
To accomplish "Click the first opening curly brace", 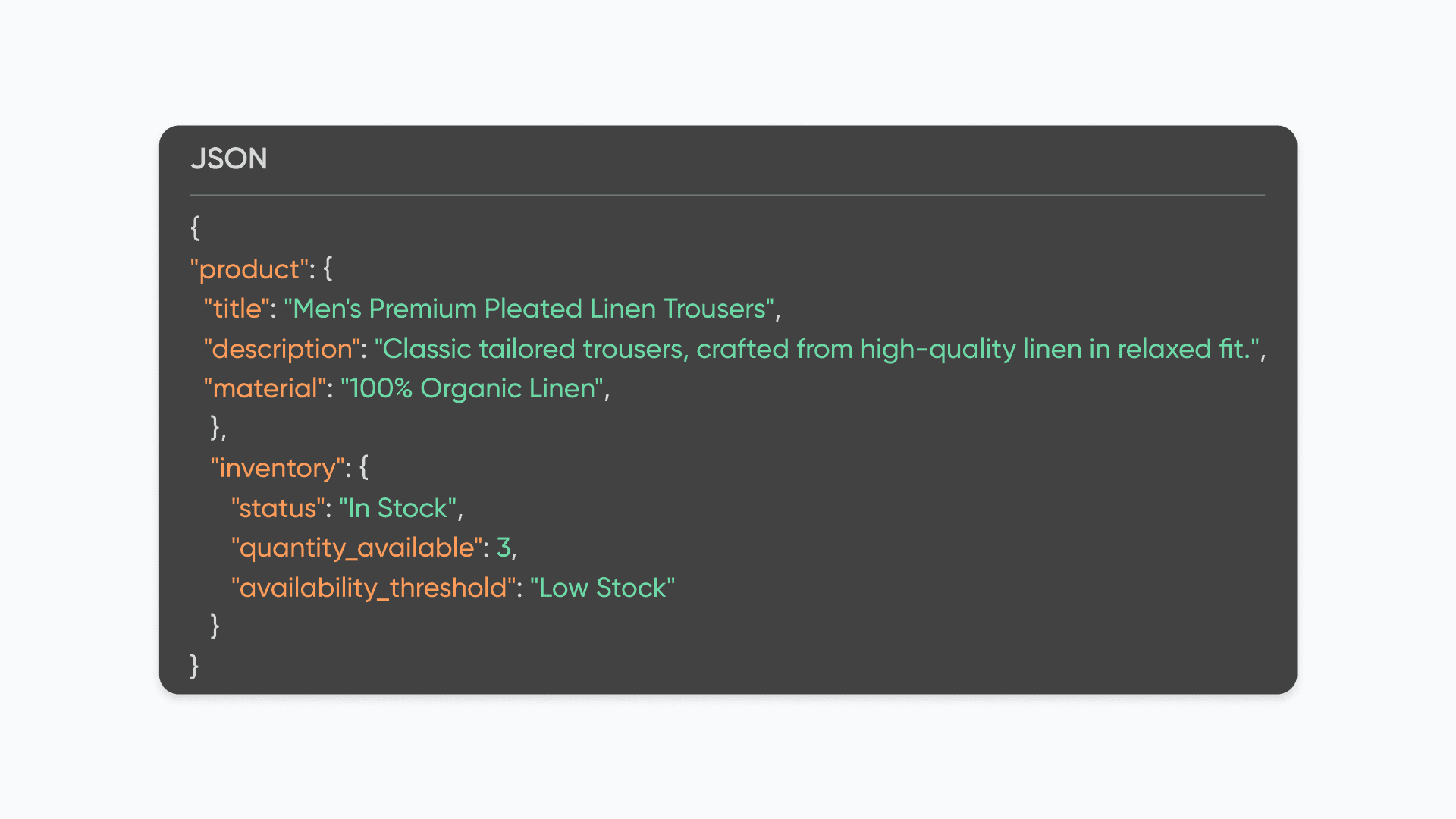I will (x=195, y=227).
